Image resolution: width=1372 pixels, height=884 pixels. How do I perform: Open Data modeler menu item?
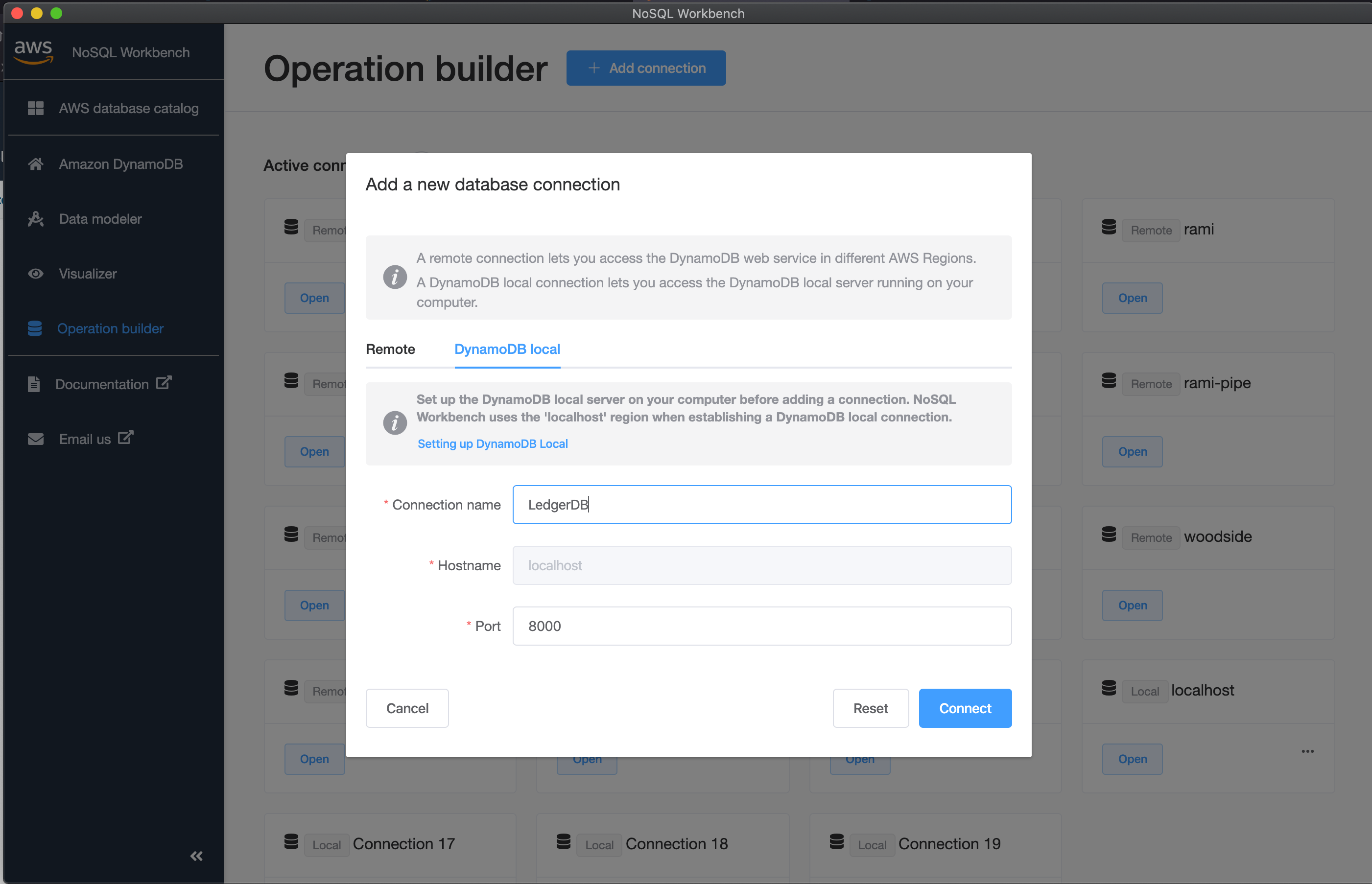(x=114, y=219)
